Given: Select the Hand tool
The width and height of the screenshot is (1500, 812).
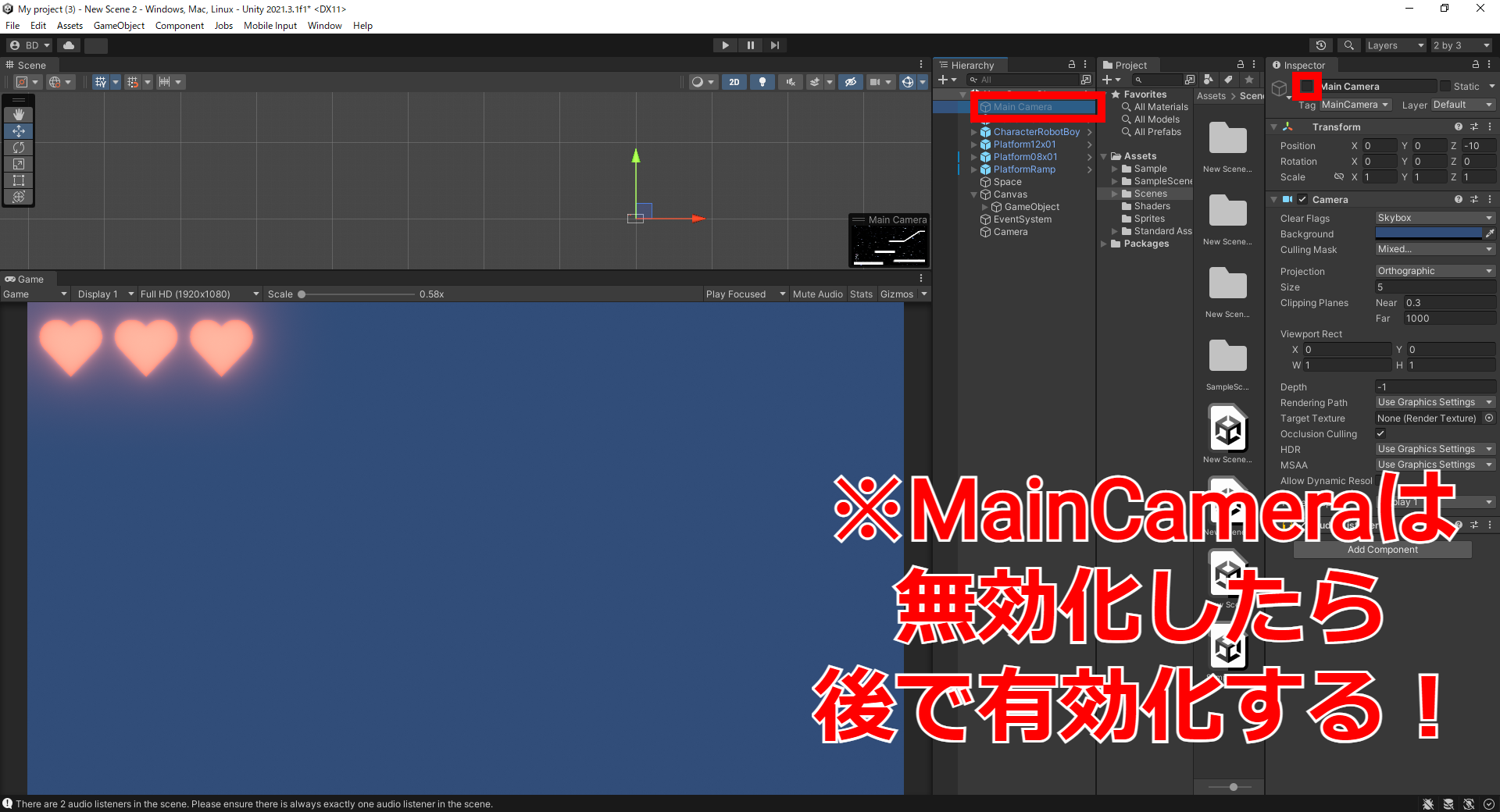Looking at the screenshot, I should click(18, 114).
